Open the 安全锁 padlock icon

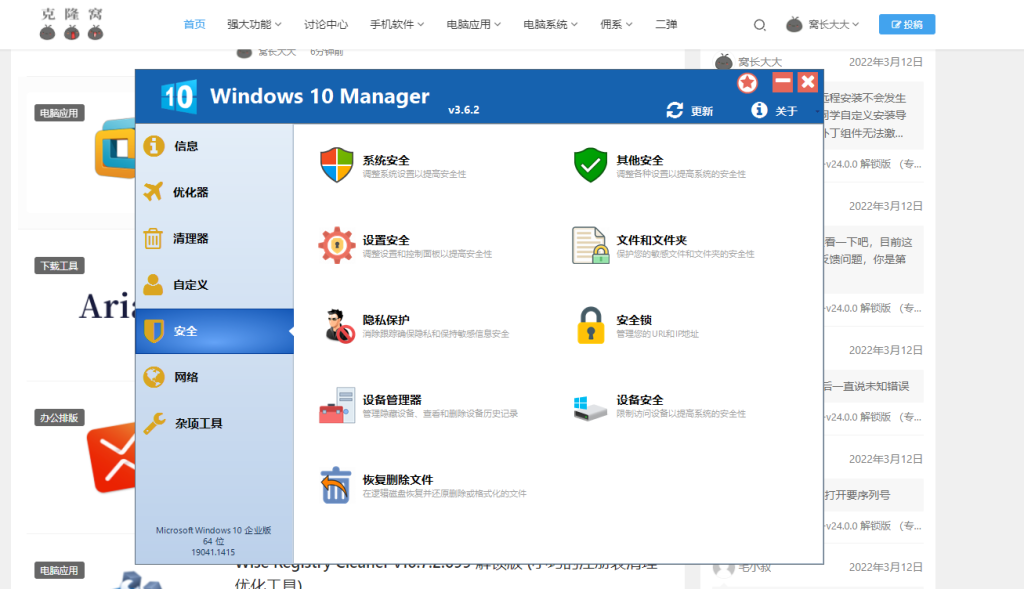[590, 325]
